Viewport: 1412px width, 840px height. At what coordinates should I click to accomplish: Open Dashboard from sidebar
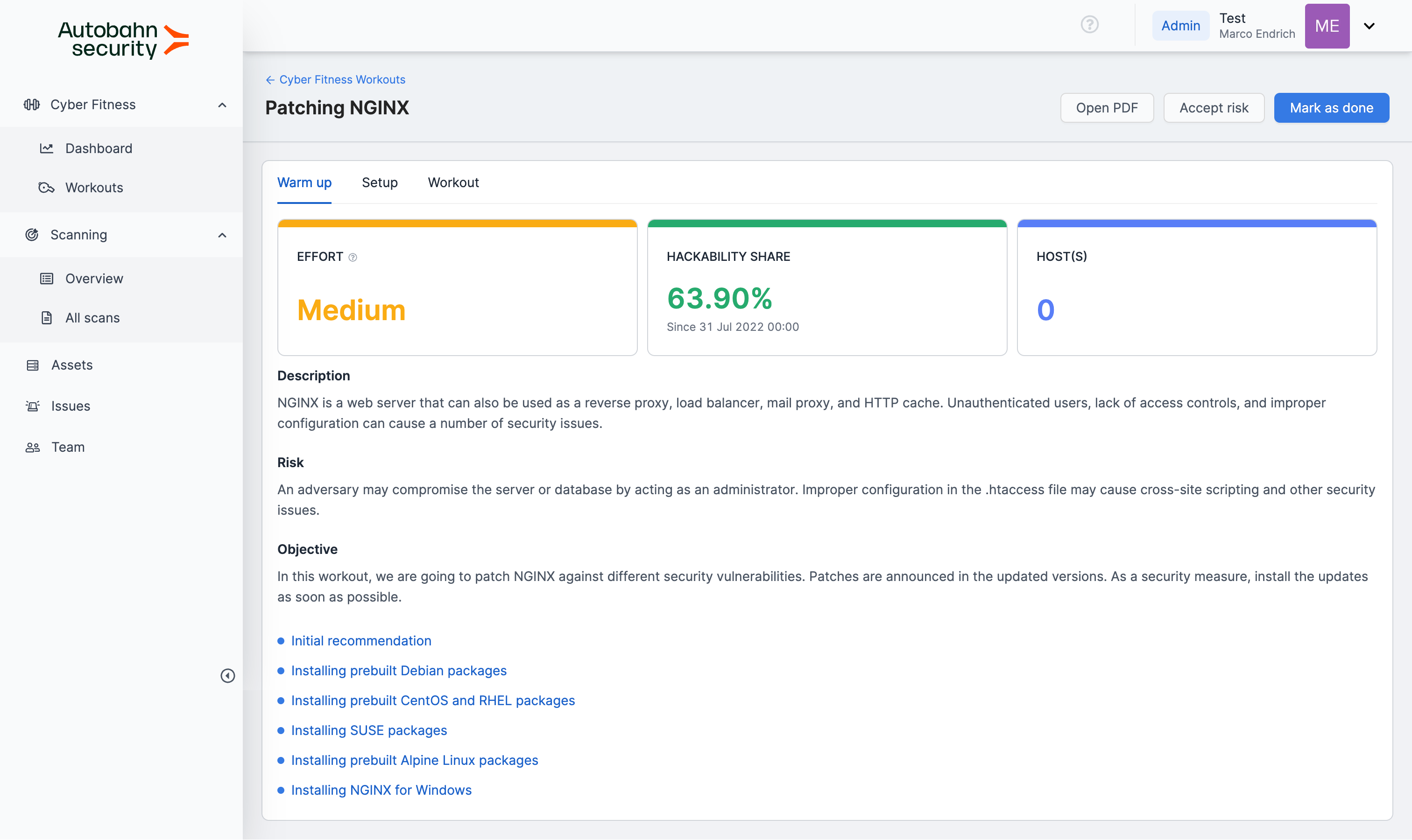click(99, 148)
